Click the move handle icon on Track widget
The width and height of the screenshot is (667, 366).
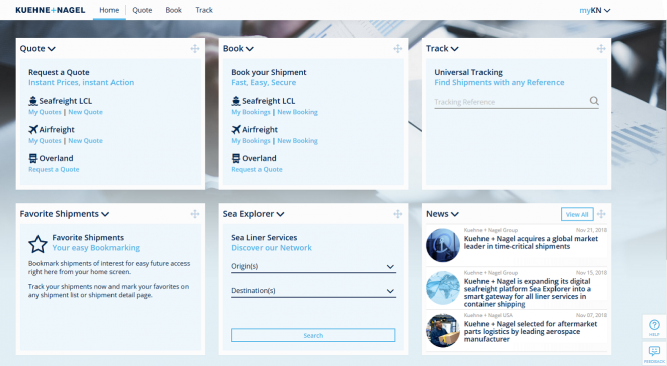click(x=601, y=49)
